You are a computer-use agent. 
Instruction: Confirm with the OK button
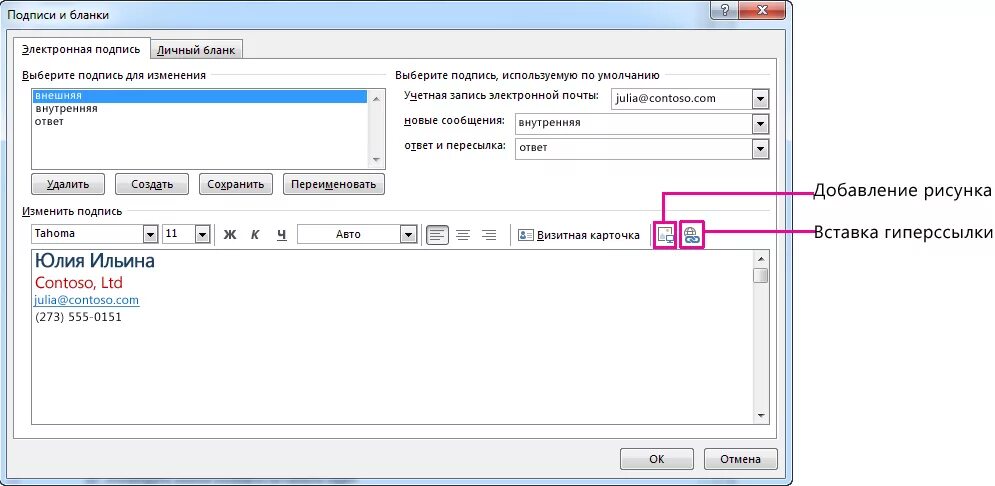tap(657, 459)
